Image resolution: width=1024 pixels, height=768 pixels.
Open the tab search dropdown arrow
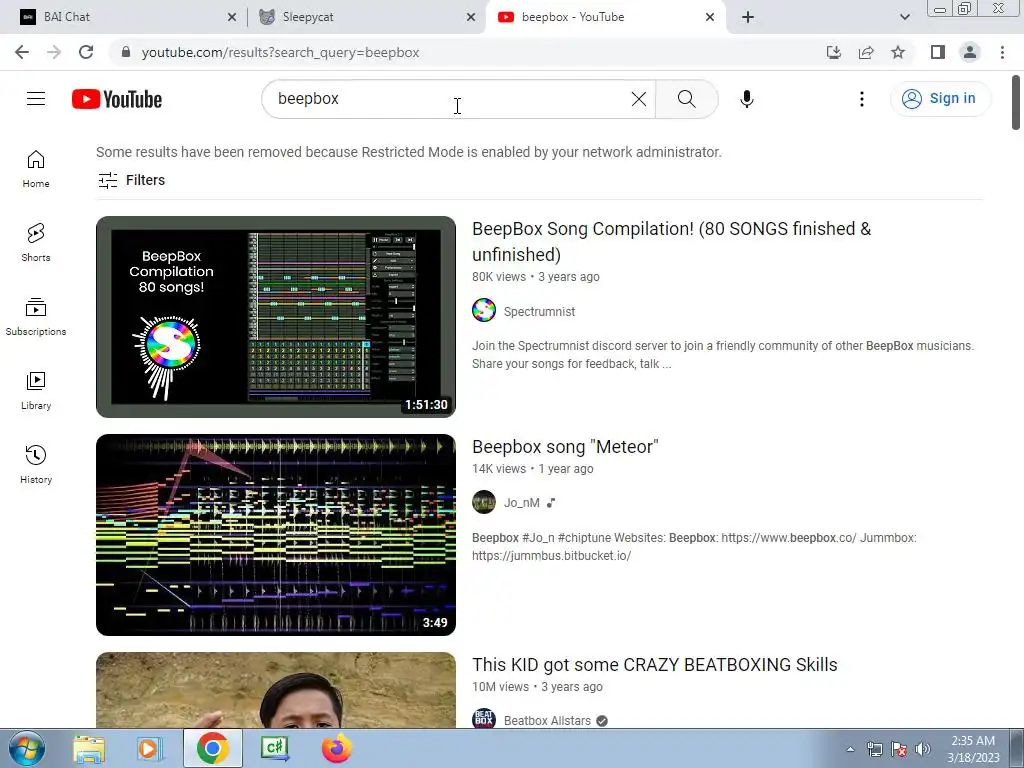[904, 18]
